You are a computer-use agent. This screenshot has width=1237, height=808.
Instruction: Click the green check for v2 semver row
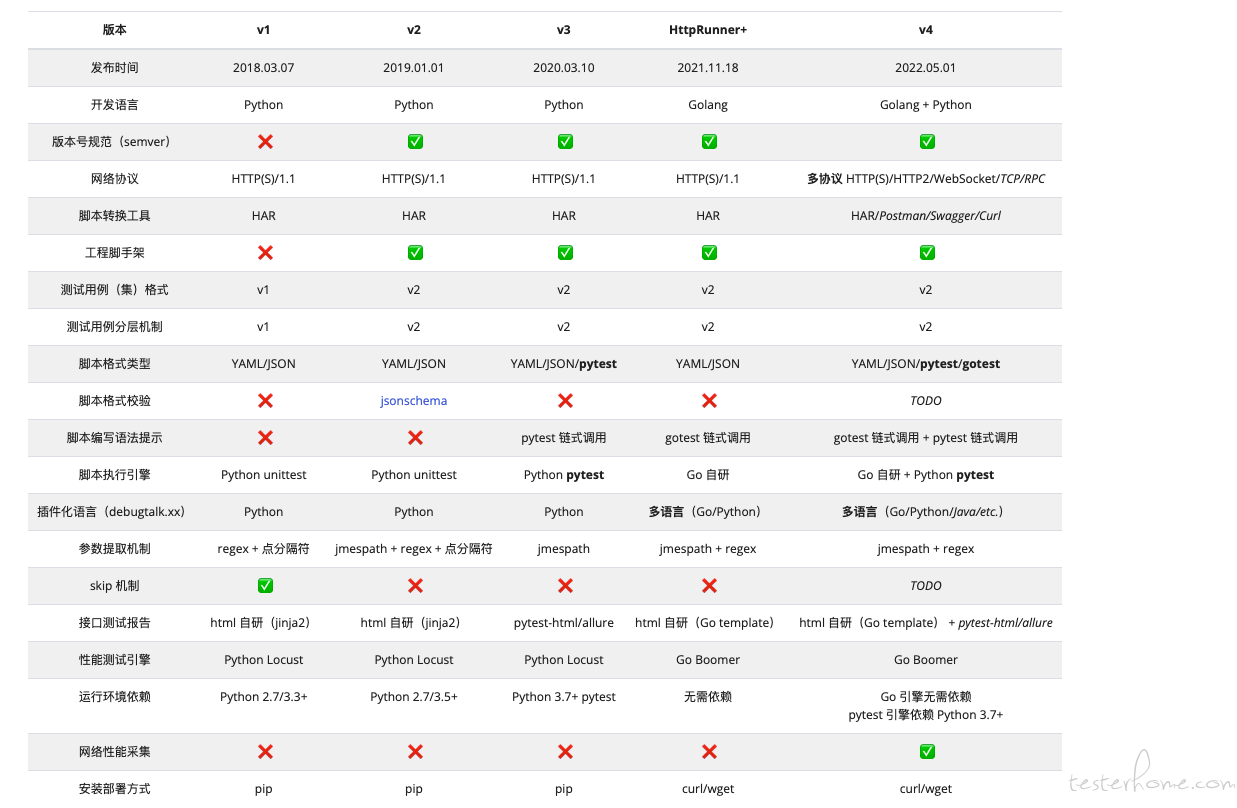point(415,142)
